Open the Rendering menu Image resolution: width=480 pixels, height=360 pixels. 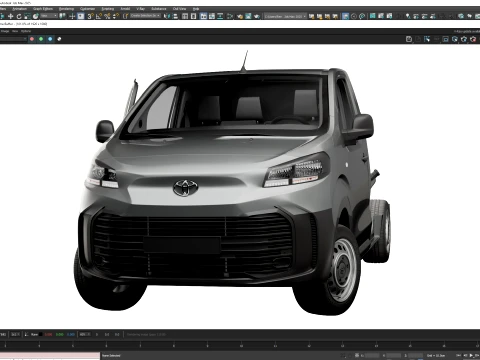[66, 9]
